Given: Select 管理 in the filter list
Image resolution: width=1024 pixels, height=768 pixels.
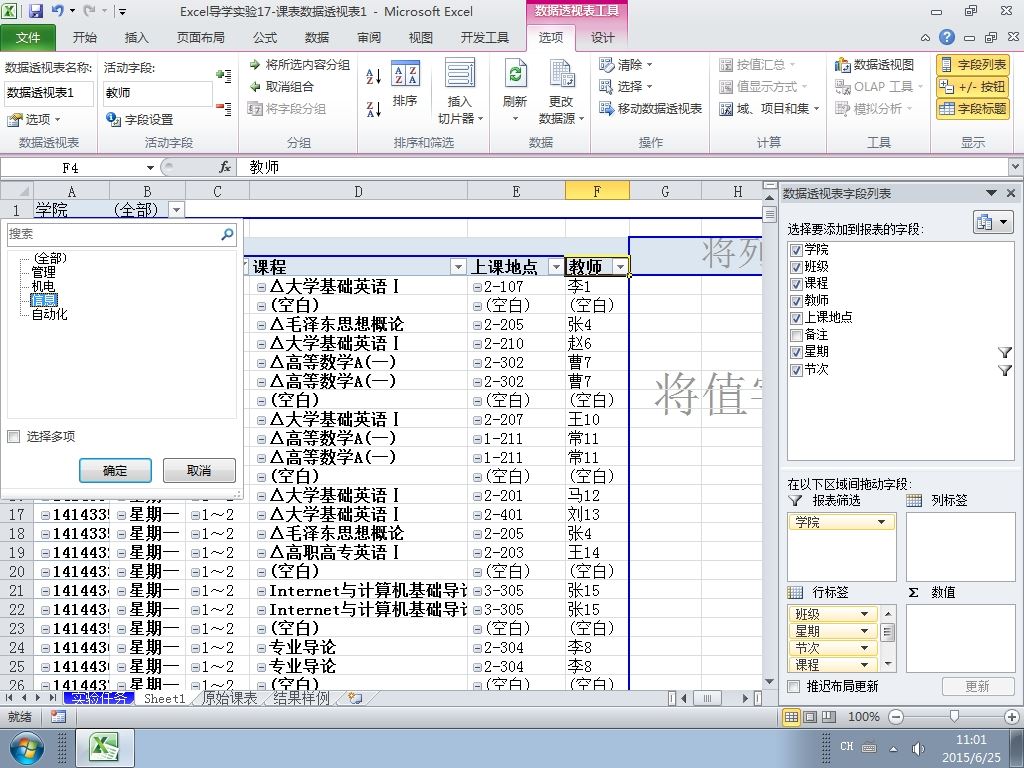Looking at the screenshot, I should 44,272.
